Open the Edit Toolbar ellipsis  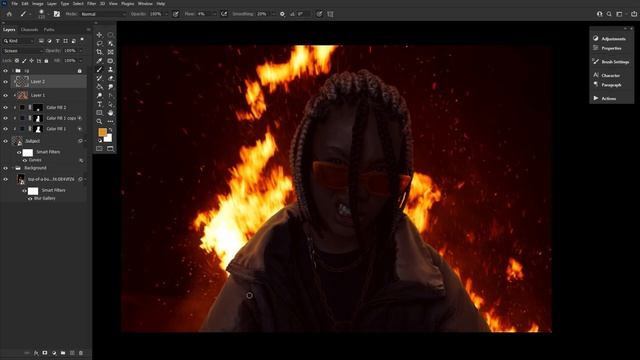pos(111,121)
